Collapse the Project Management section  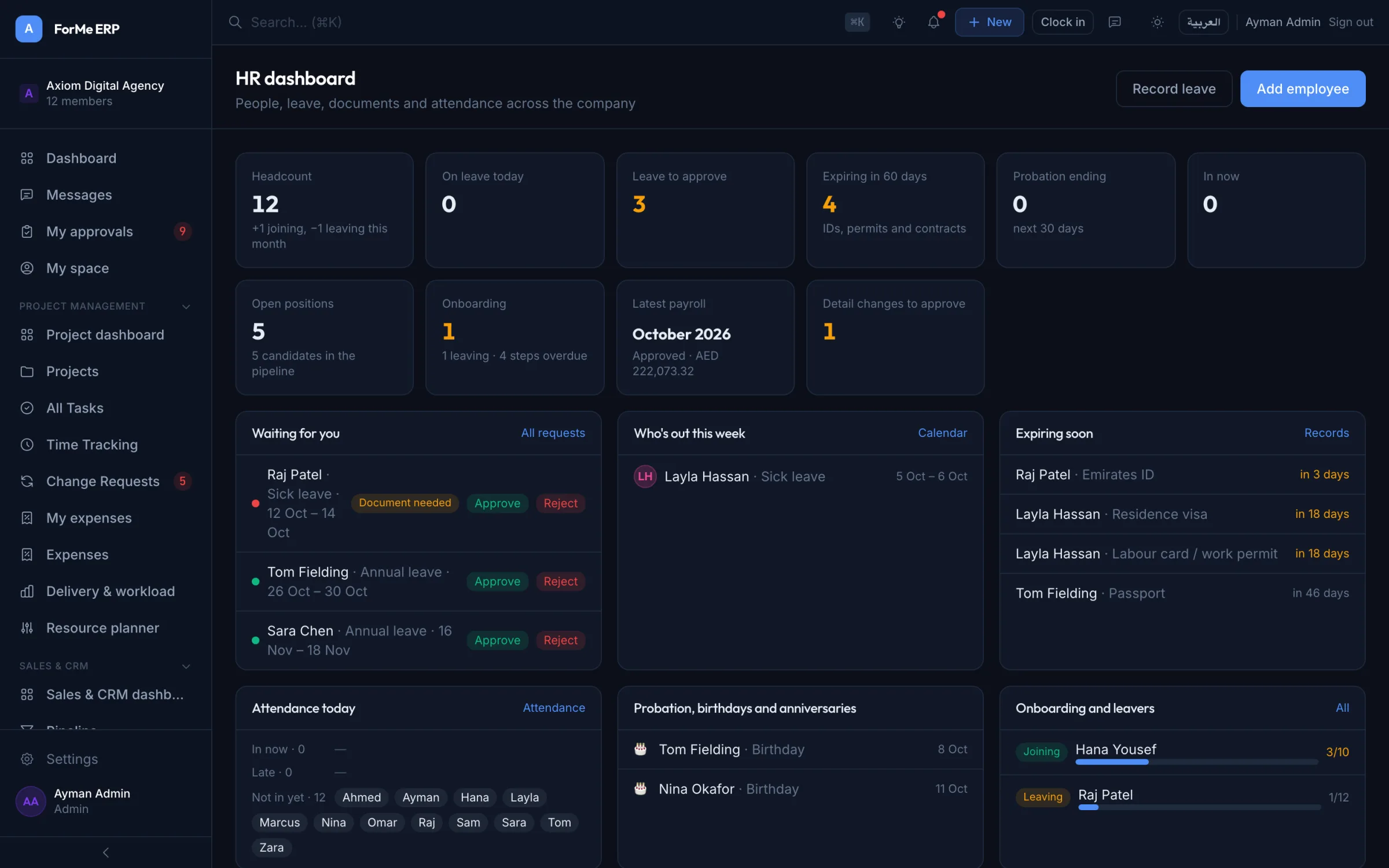pyautogui.click(x=186, y=306)
